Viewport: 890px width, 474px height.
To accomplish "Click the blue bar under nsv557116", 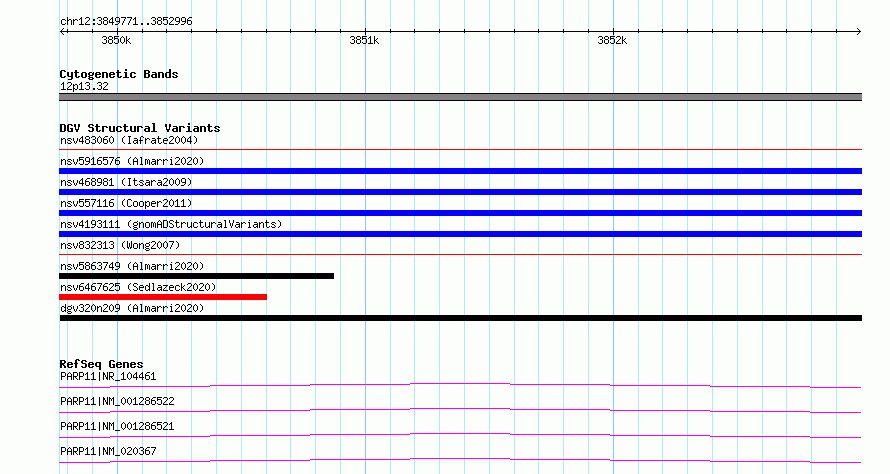I will point(460,213).
